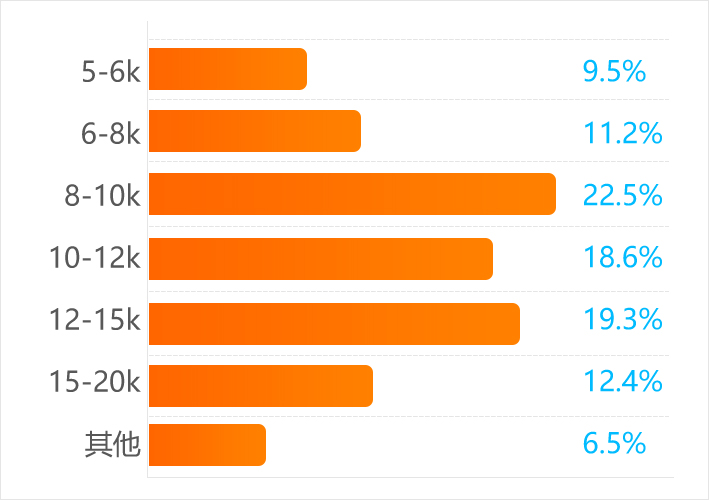Viewport: 709px width, 500px height.
Task: Click the 6.5% value text
Action: 613,444
